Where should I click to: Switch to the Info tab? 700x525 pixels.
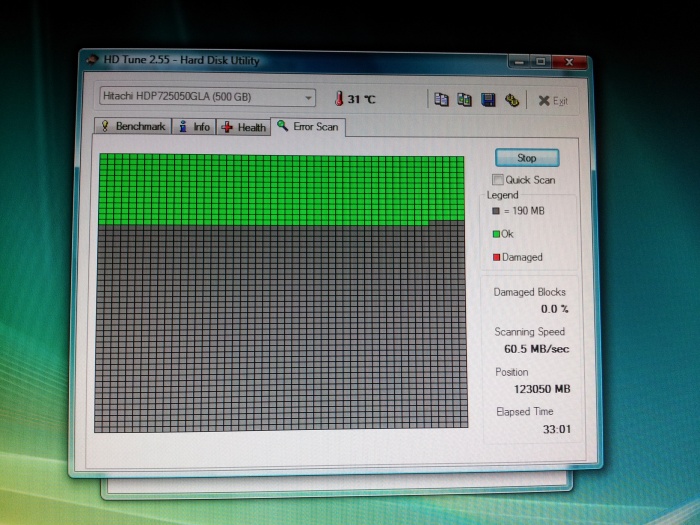point(194,127)
